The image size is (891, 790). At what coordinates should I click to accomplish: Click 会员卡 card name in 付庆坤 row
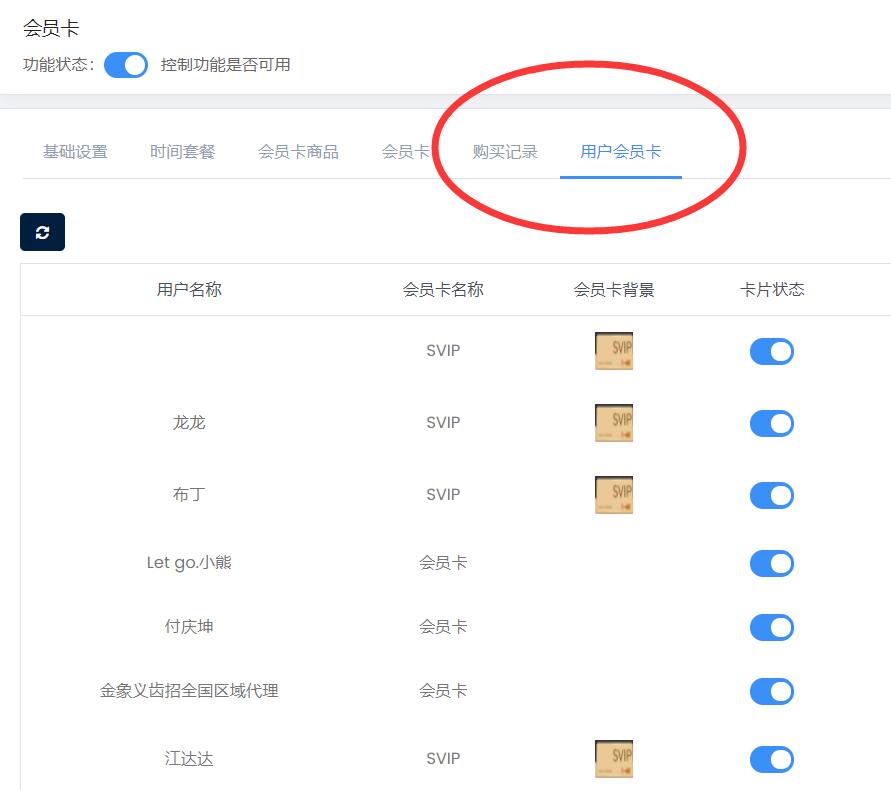click(x=443, y=627)
